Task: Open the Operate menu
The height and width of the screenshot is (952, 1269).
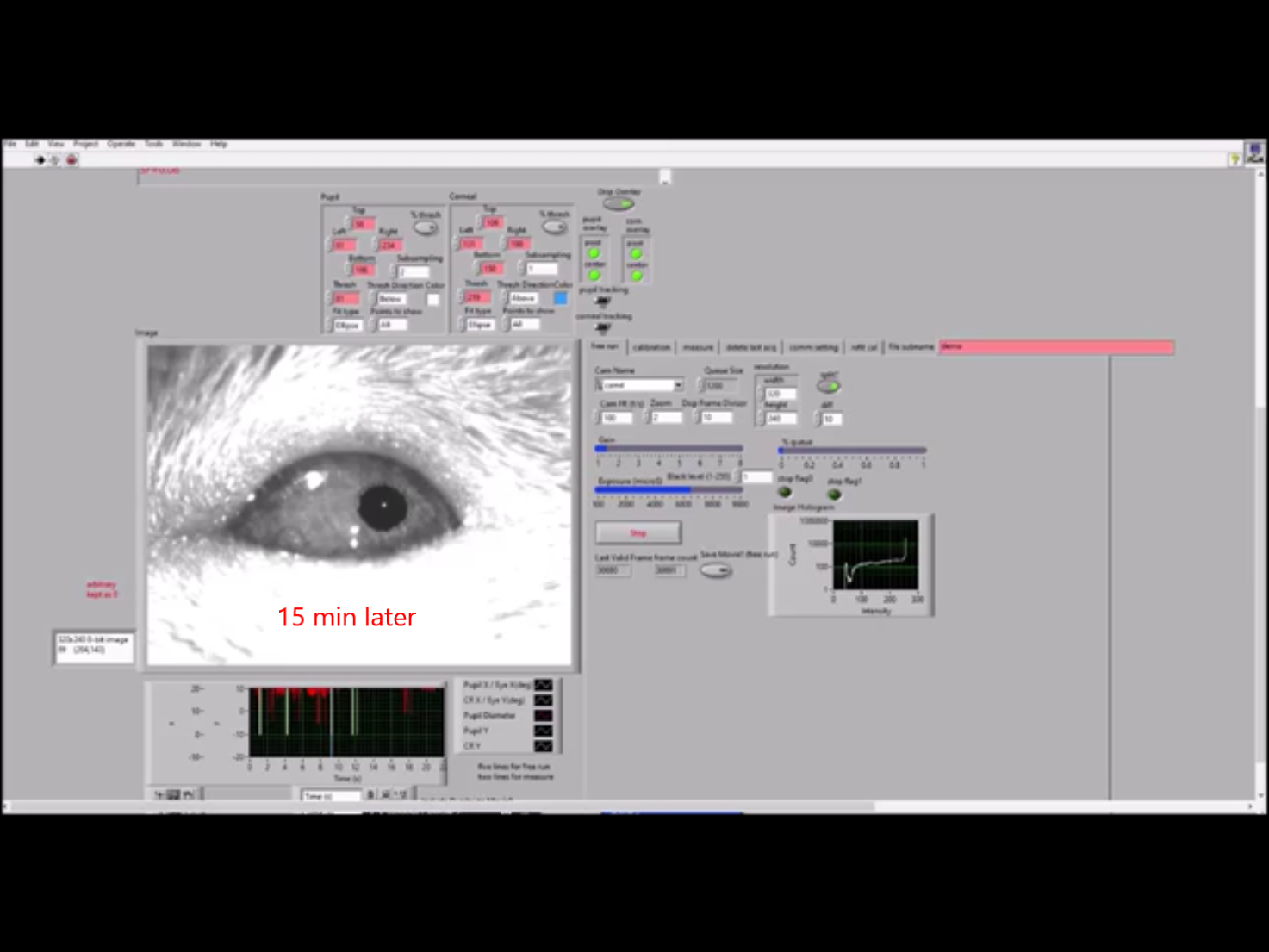Action: [x=121, y=144]
